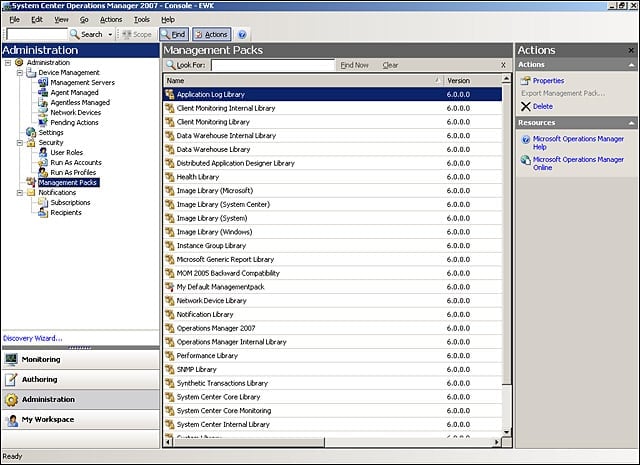Screen dimensions: 640x465
Task: Open the Go menu
Action: click(84, 20)
